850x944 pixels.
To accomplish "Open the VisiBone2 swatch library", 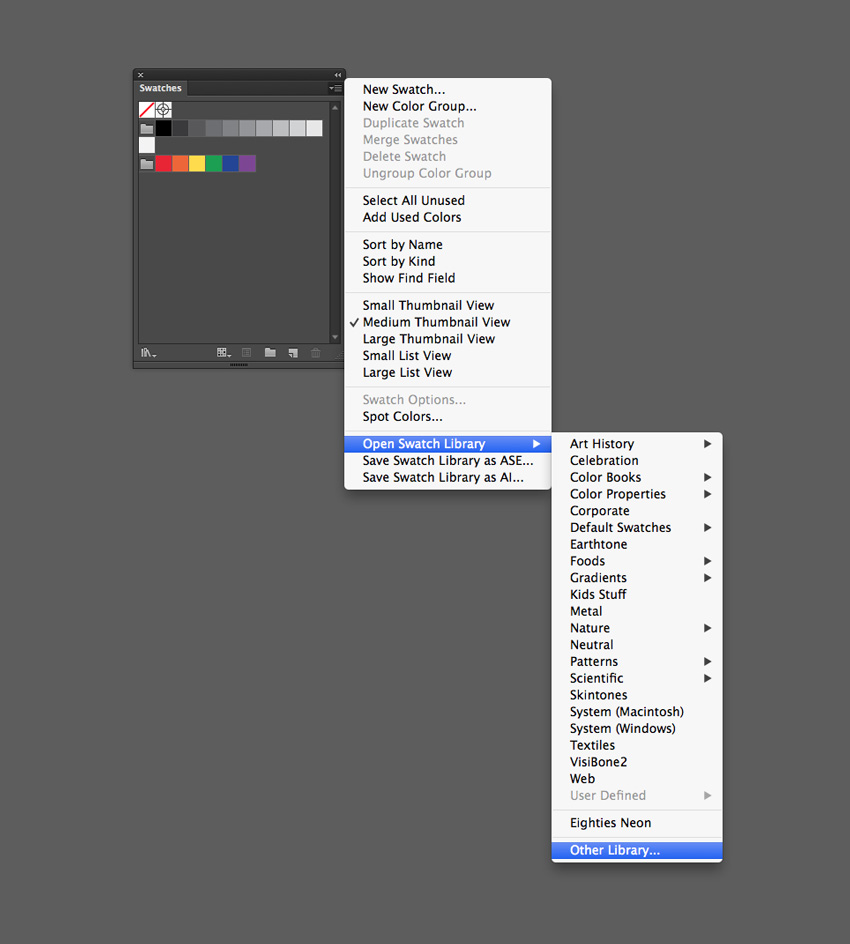I will 637,762.
